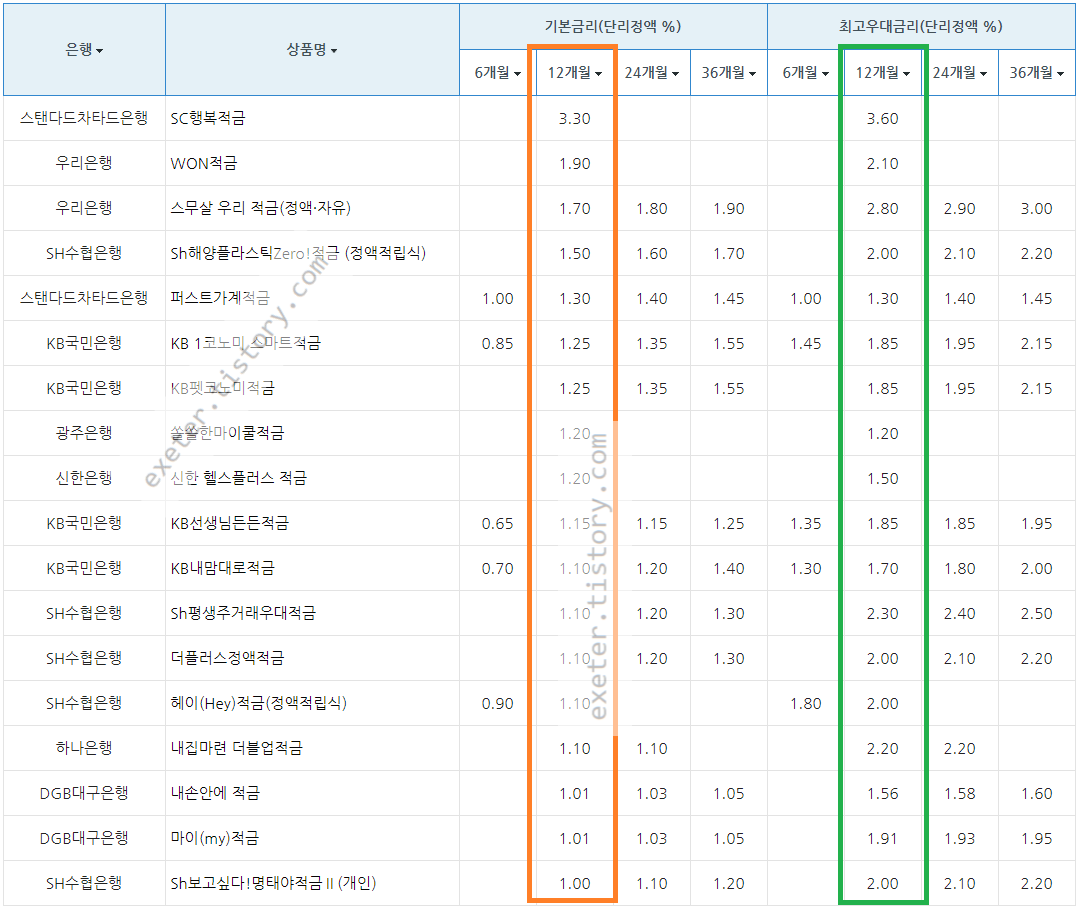Select the KB 1코노미 스마트적금 product

click(246, 343)
